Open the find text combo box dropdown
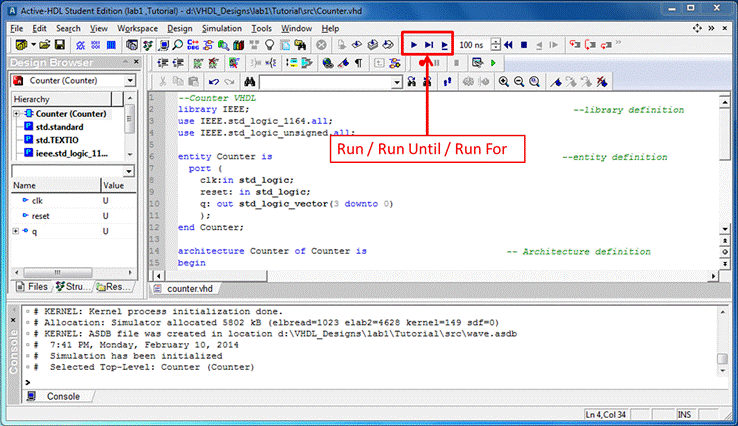The image size is (738, 426). [x=397, y=82]
